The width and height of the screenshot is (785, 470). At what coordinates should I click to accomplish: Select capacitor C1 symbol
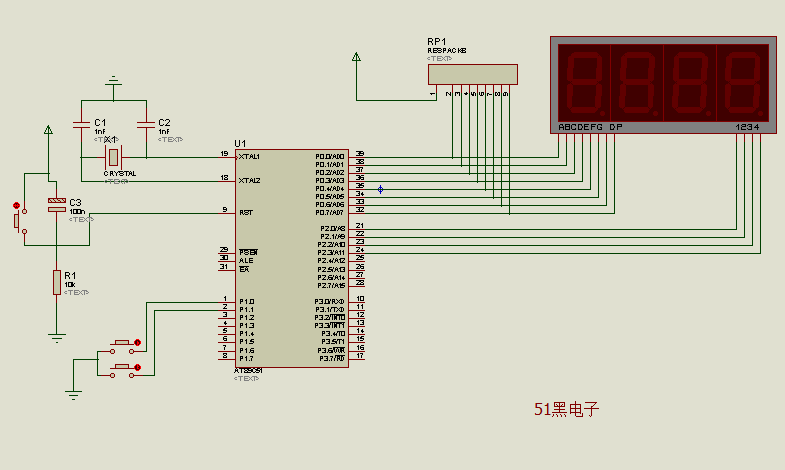(x=81, y=124)
